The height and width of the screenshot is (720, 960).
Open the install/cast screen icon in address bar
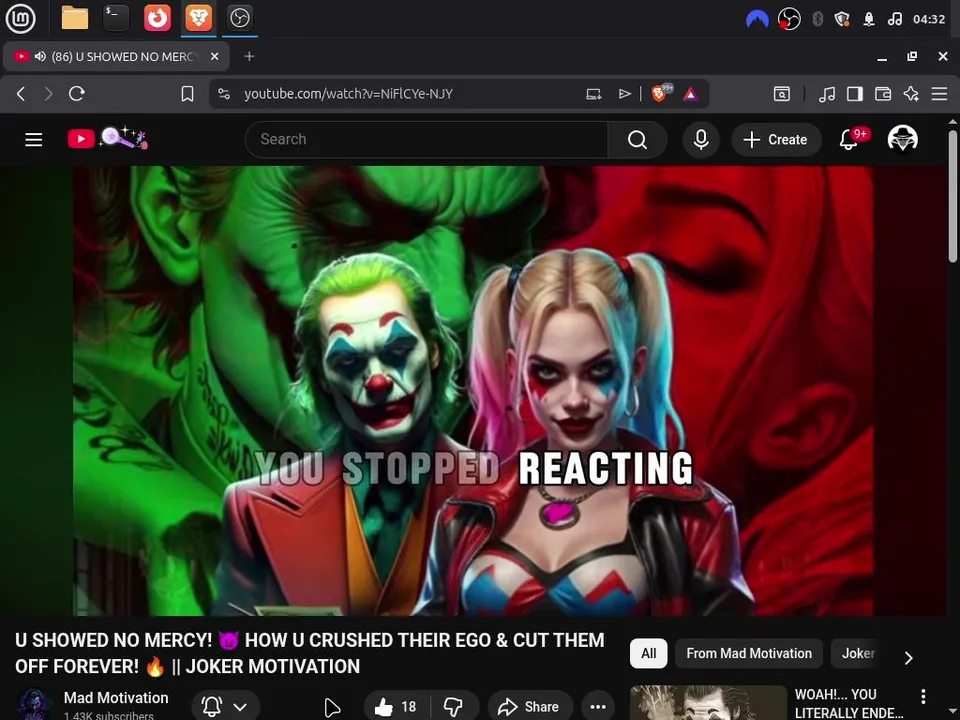(593, 94)
